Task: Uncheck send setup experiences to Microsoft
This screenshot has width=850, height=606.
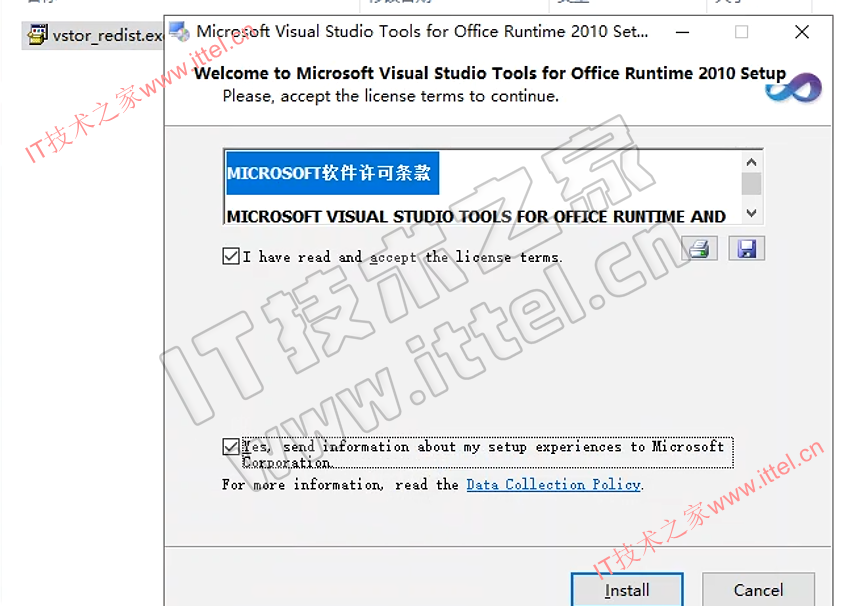Action: tap(231, 447)
